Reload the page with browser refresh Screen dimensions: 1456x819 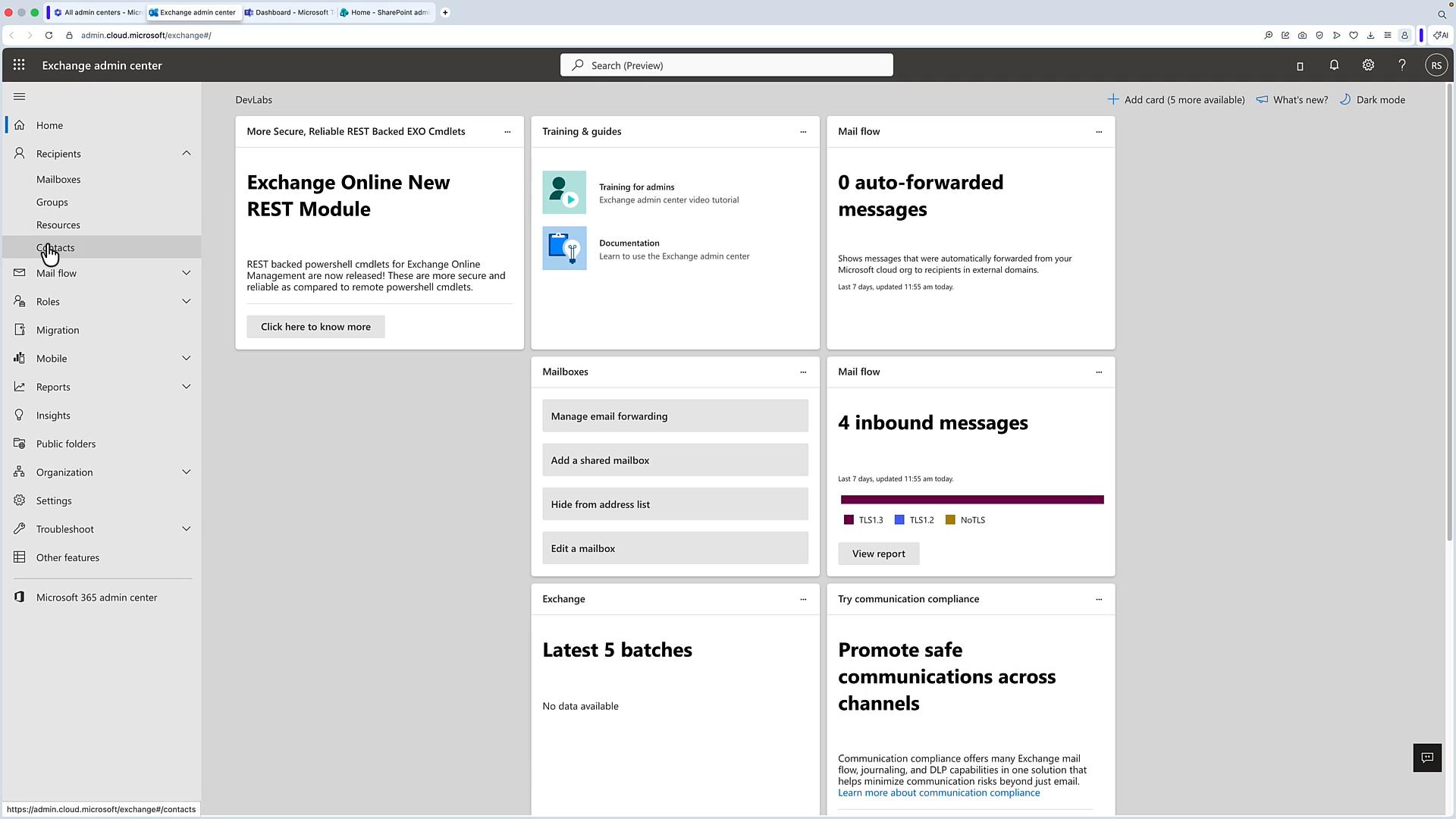tap(49, 35)
